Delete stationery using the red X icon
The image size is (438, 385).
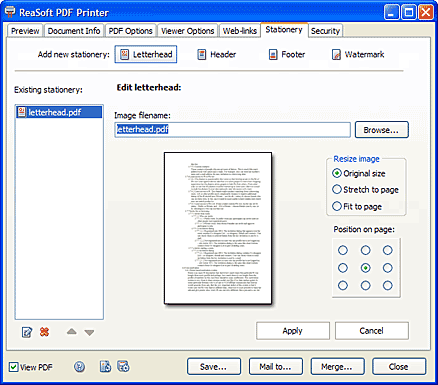[44, 332]
